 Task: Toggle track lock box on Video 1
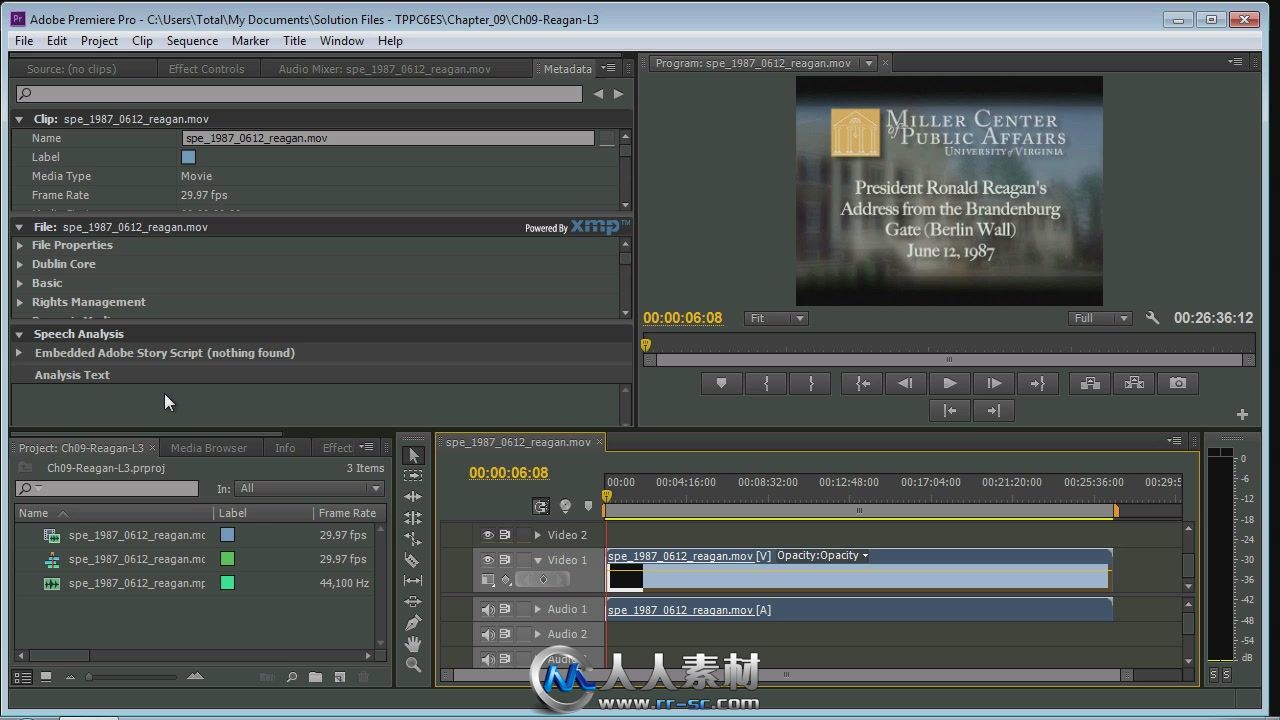(x=523, y=560)
